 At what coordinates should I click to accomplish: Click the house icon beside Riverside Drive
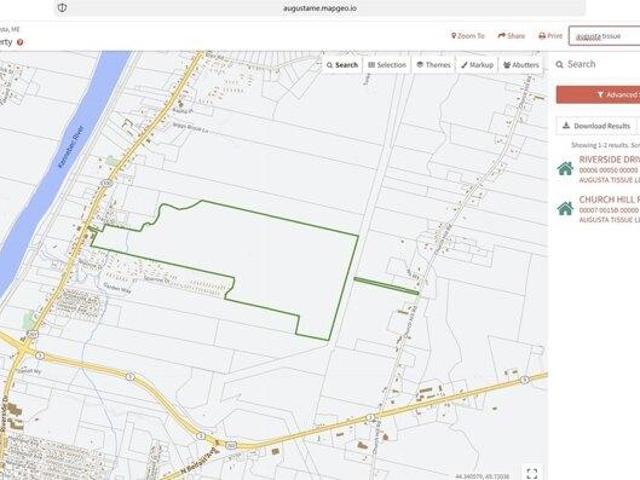tap(565, 168)
